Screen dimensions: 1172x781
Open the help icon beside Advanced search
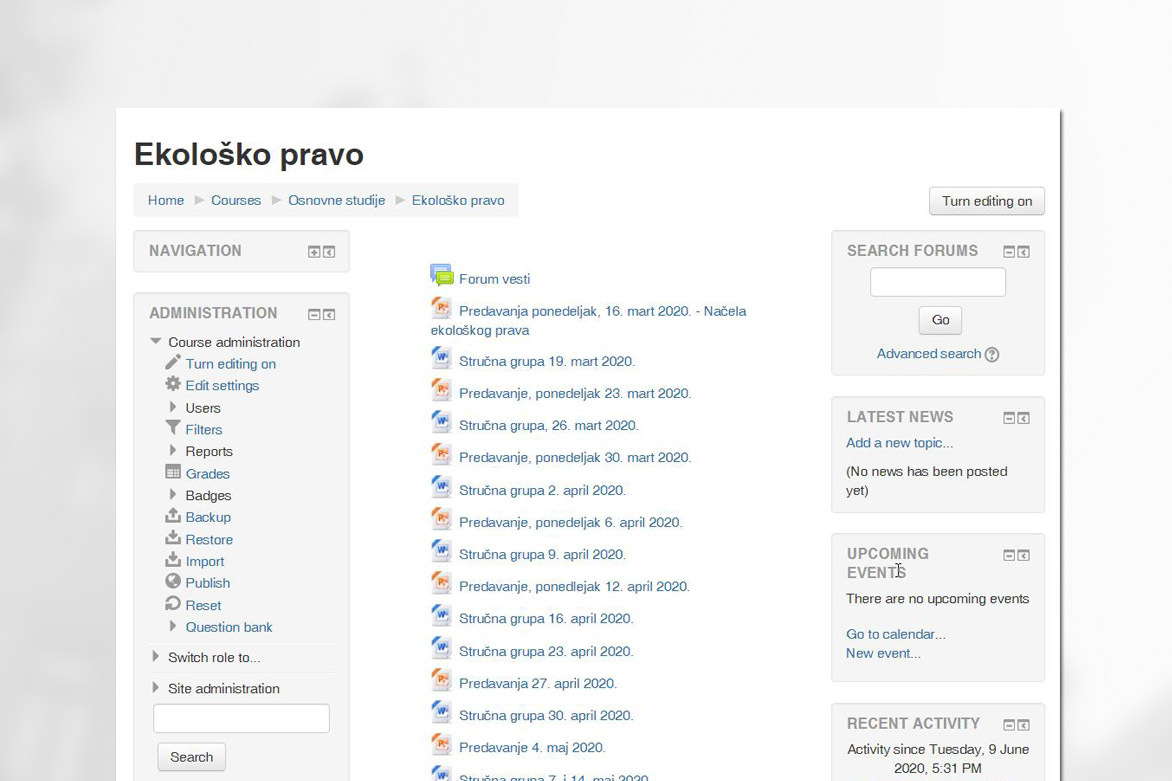(992, 354)
